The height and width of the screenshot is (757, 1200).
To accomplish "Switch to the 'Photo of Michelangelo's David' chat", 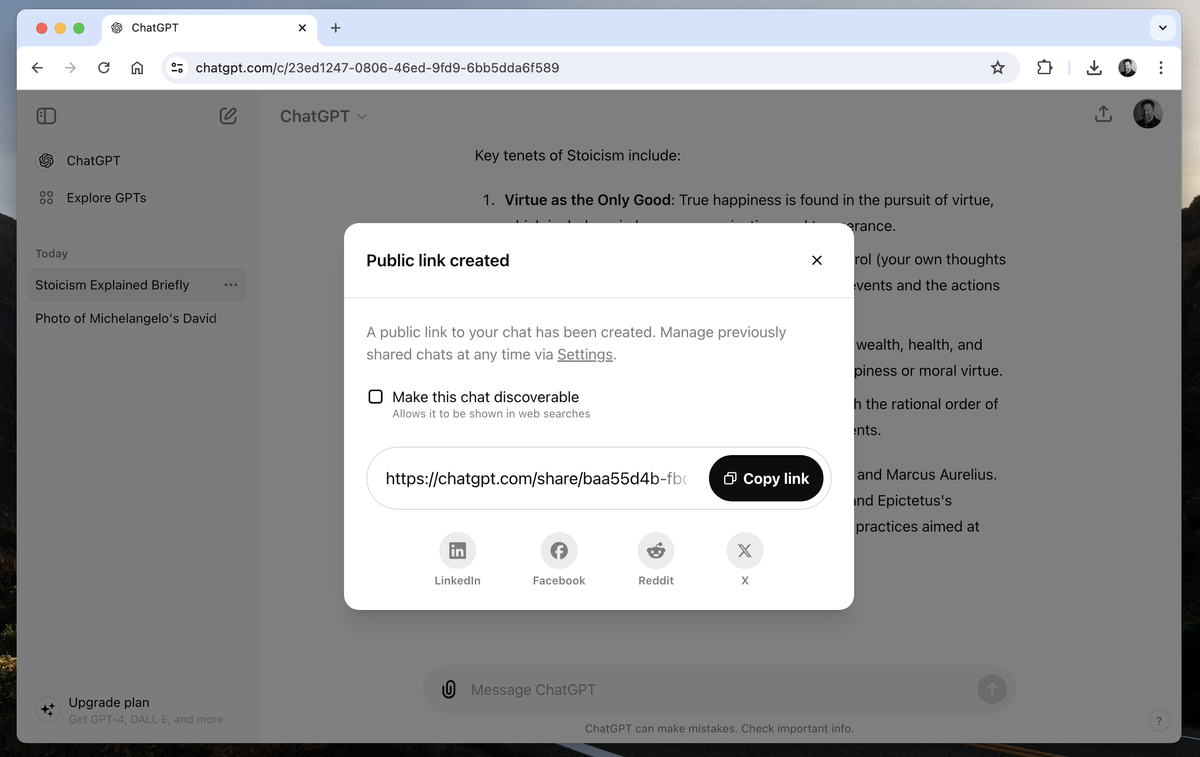I will [x=125, y=318].
